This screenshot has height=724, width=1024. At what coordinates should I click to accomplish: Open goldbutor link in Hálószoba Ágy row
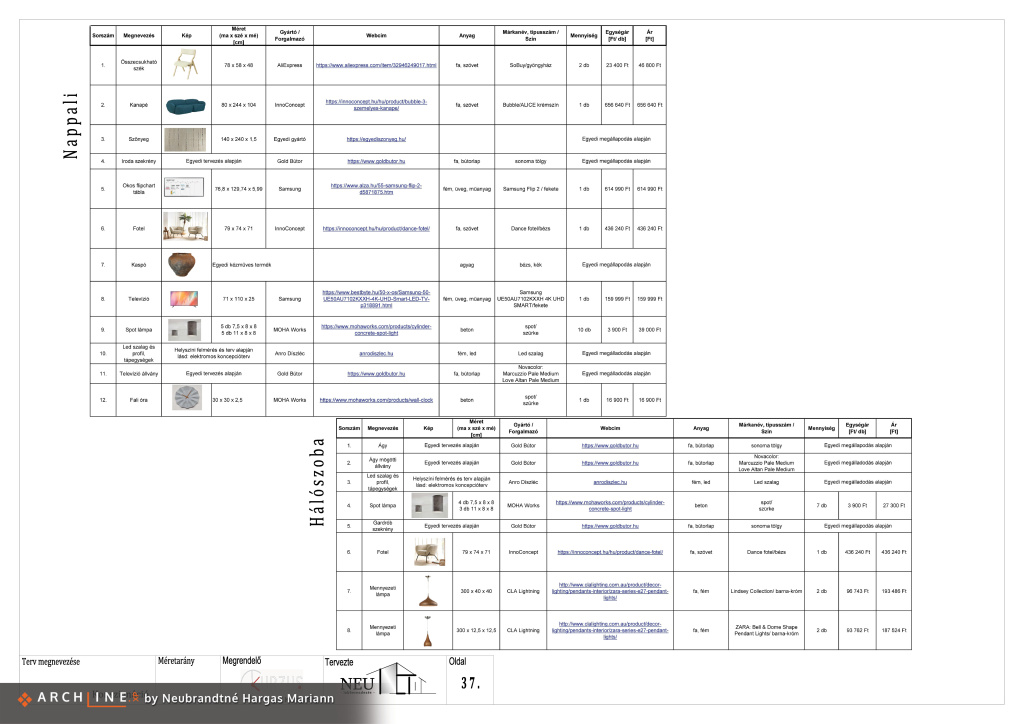[610, 446]
